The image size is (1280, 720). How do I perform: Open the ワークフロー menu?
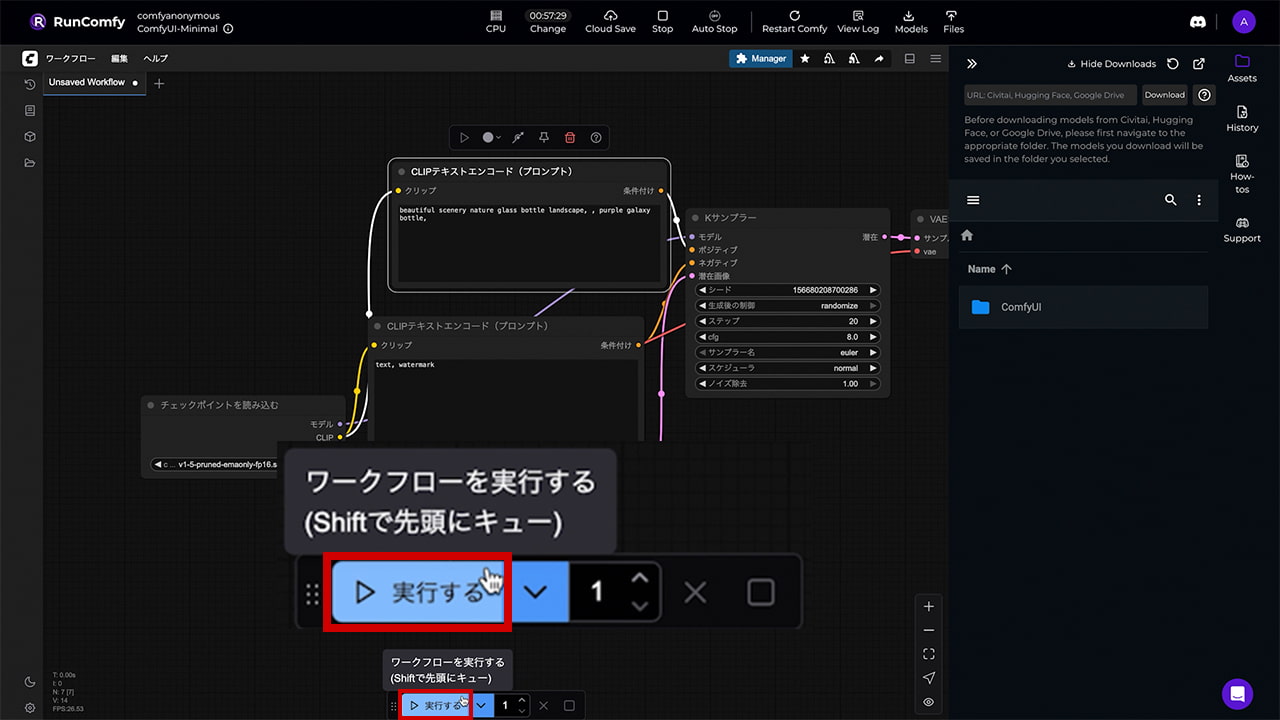pyautogui.click(x=70, y=59)
